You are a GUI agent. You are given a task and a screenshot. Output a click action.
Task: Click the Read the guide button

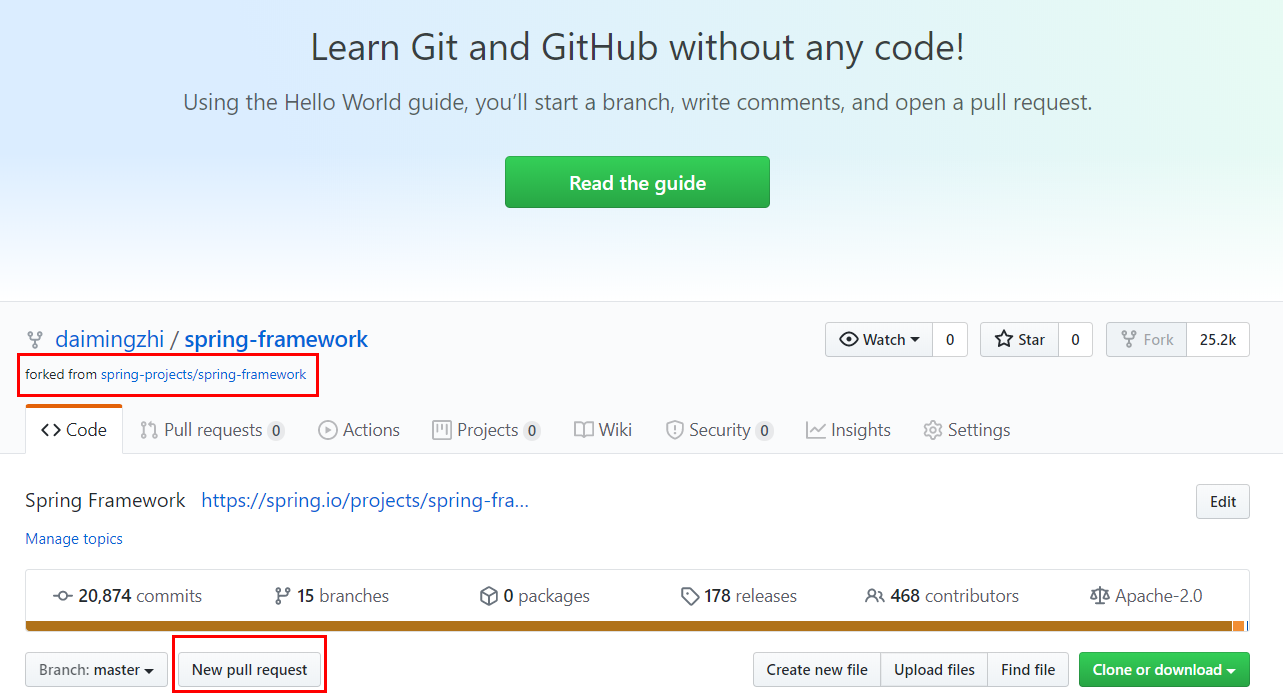(637, 182)
